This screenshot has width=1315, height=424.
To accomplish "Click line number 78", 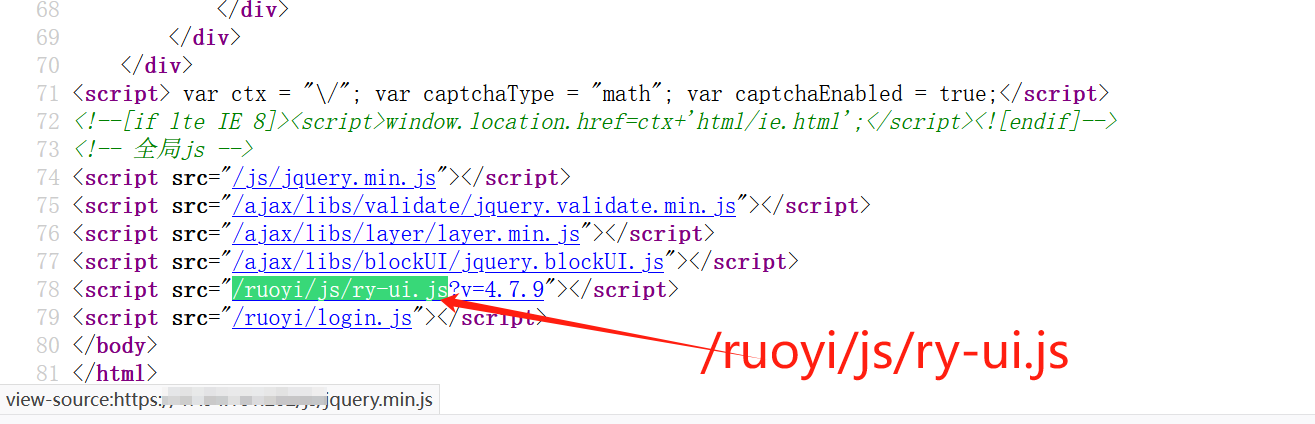I will tap(48, 290).
